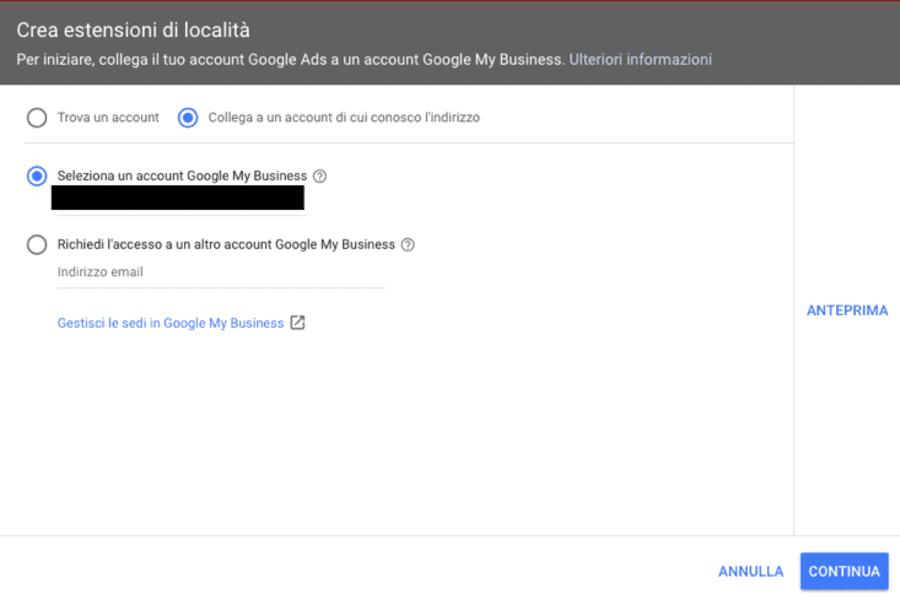Open help icon beside Richiedi l'accesso option
900x605 pixels.
pyautogui.click(x=408, y=245)
